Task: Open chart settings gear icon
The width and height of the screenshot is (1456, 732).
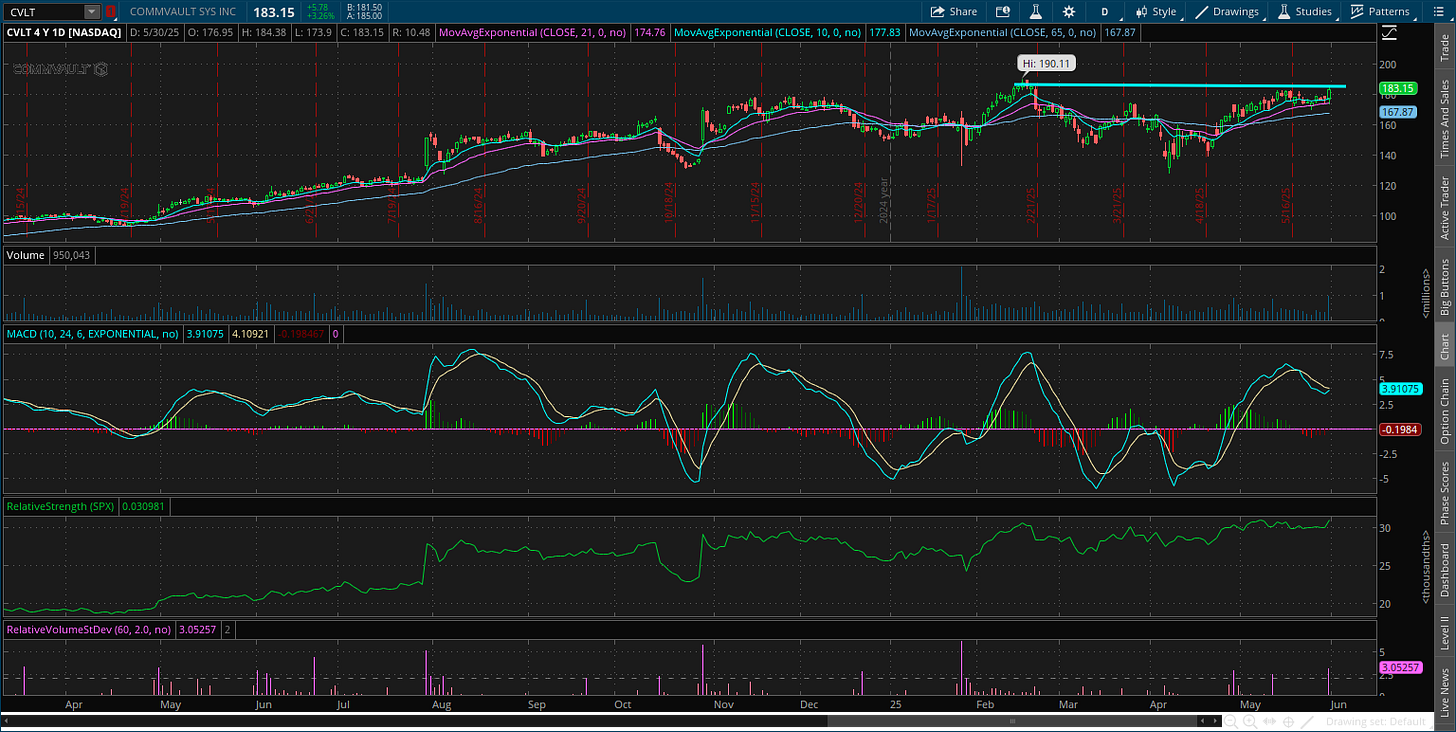Action: pos(1069,12)
